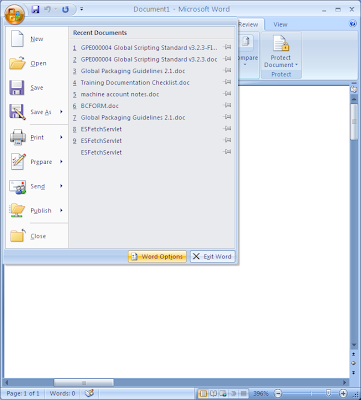Viewport: 361px width, 400px height.
Task: Open recent document 7, Global Packaging Guidelines 2.1.doc
Action: click(x=145, y=118)
